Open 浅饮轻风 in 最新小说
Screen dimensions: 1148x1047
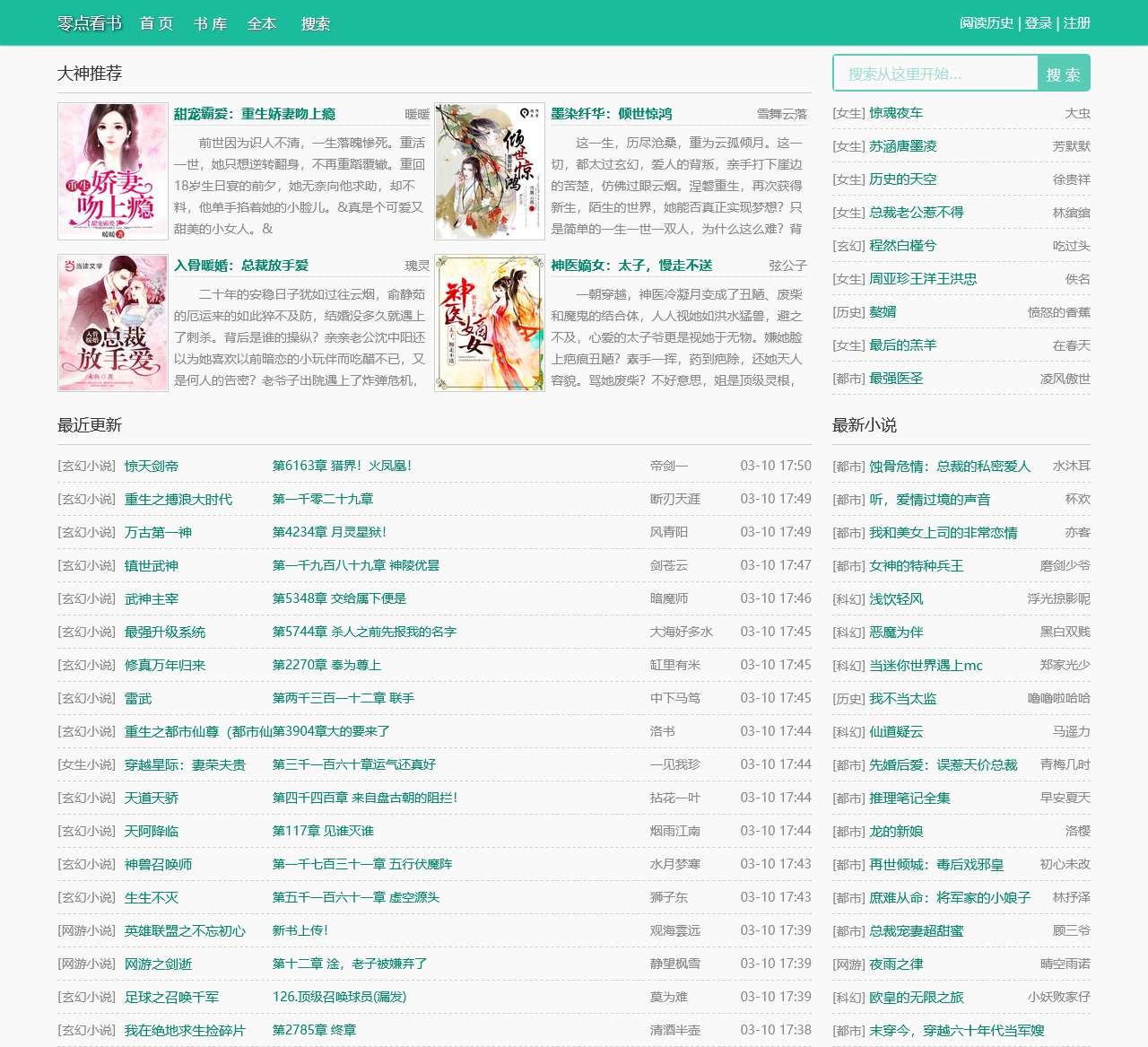896,599
